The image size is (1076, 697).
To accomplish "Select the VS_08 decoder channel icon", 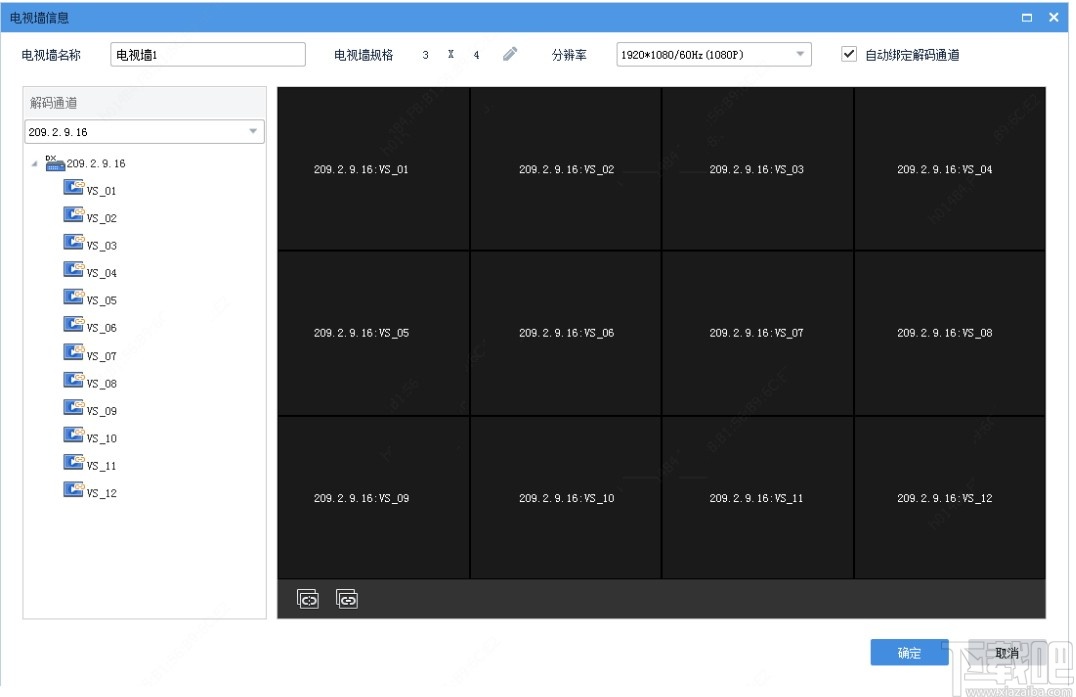I will pyautogui.click(x=73, y=379).
